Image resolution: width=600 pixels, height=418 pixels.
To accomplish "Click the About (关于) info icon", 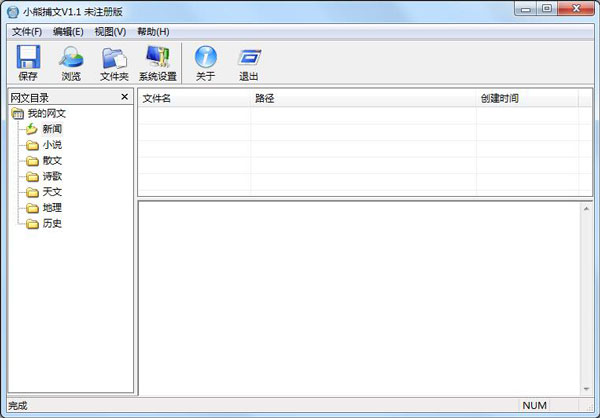I will point(205,57).
